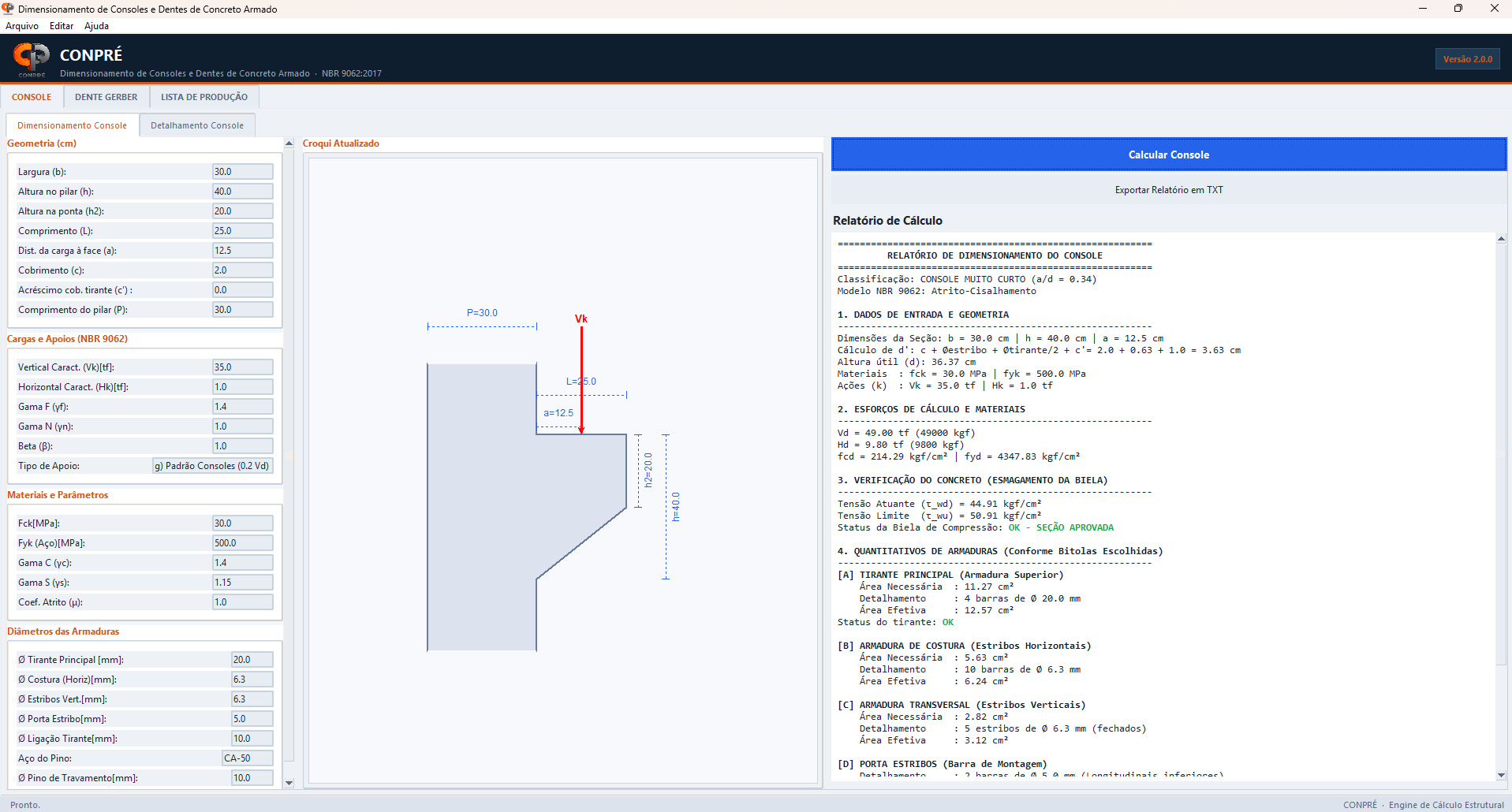The image size is (1512, 812).
Task: Click the CONPRÉ logo icon in header
Action: click(32, 58)
